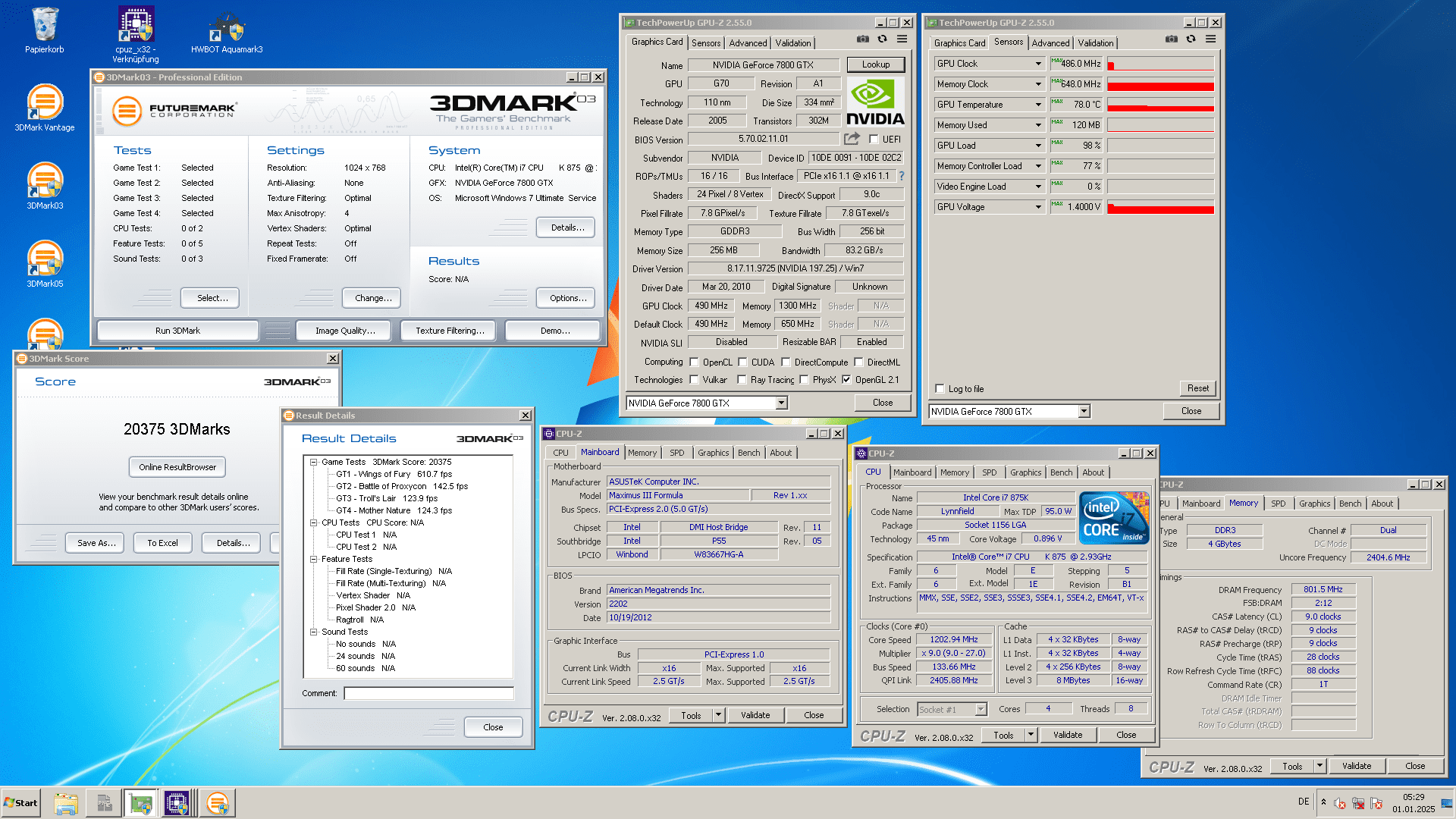Click the refresh icon in GPU-Z Sensors window

(x=1191, y=39)
